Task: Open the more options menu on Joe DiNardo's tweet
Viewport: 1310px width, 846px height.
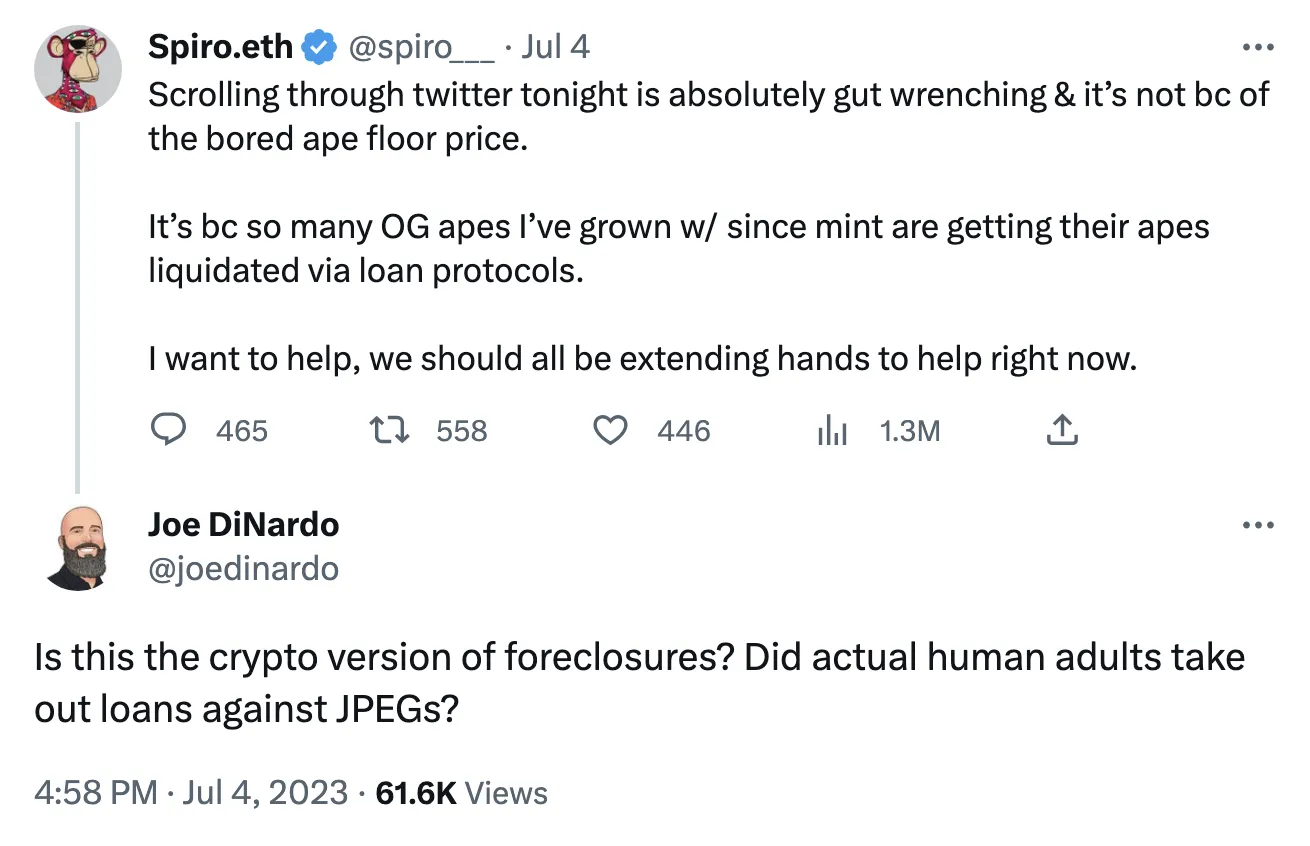Action: pos(1256,525)
